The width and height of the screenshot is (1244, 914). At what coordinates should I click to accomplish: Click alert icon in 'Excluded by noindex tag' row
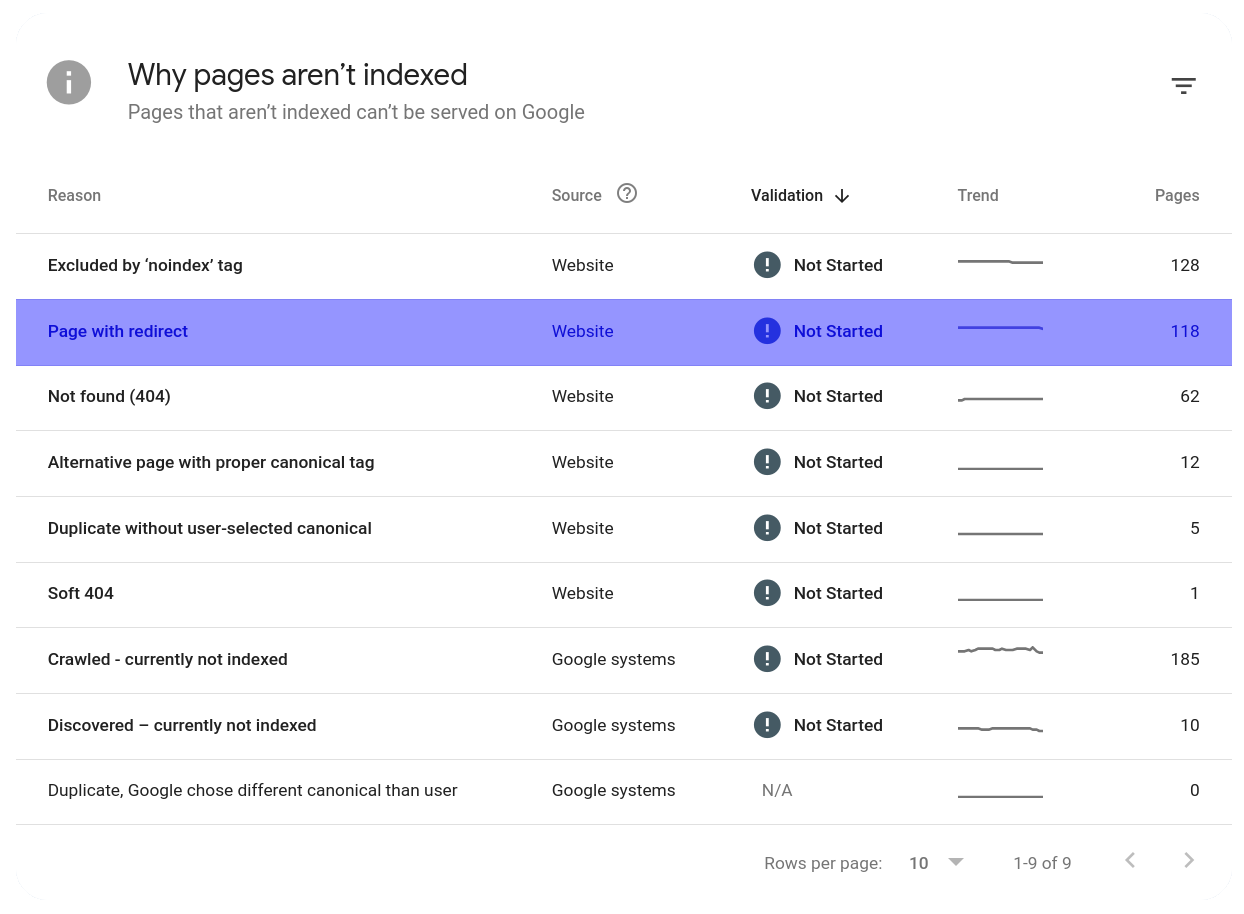coord(767,265)
